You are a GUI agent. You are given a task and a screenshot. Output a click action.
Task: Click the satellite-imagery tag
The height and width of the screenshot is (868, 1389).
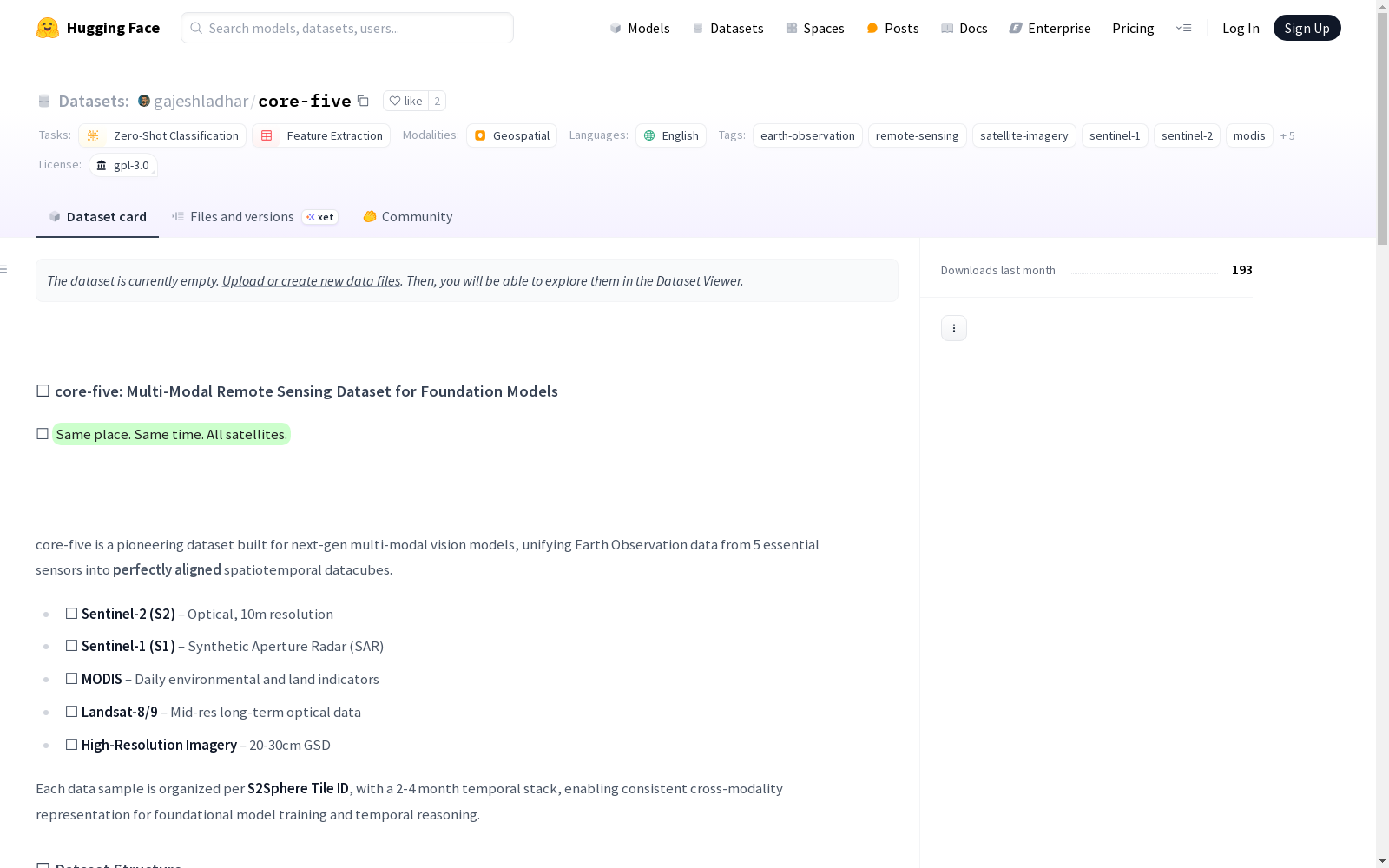(1024, 135)
